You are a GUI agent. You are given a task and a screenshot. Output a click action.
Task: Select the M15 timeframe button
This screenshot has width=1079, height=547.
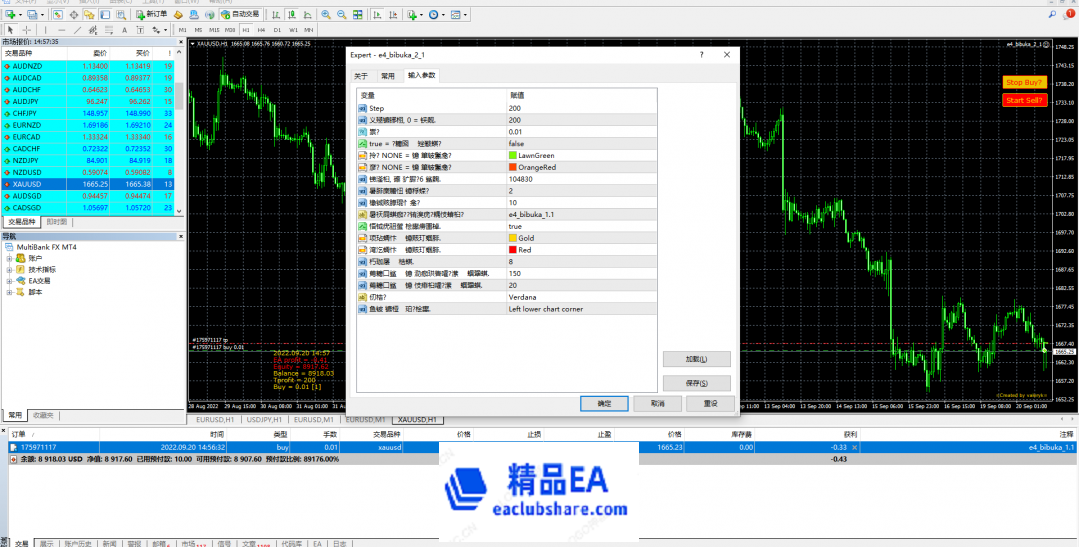[x=214, y=30]
